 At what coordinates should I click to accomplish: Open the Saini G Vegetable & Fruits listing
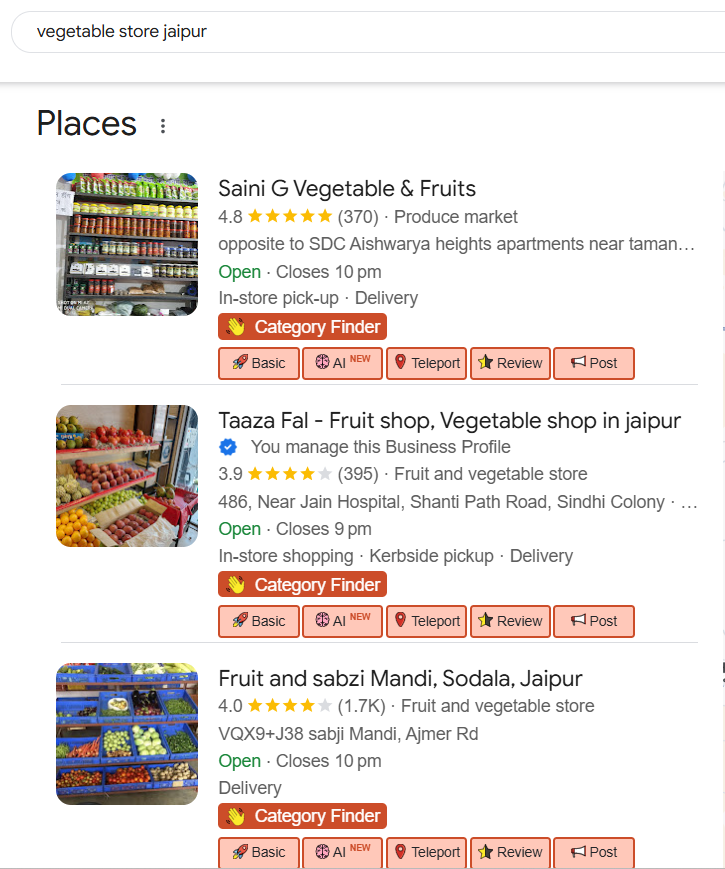click(347, 189)
